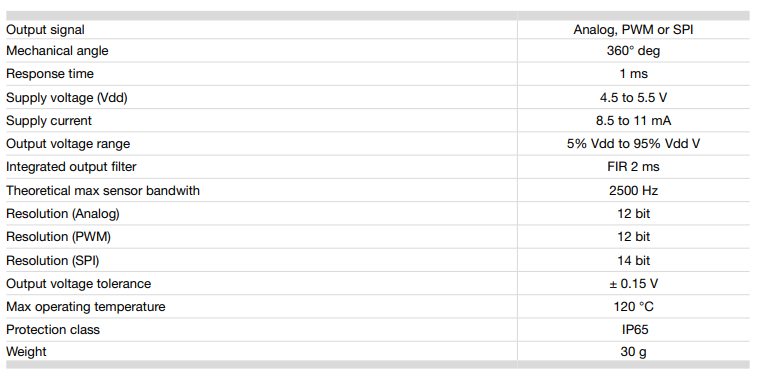Click Supply voltage (Vdd) label
Viewport: 757px width, 378px height.
pyautogui.click(x=67, y=98)
